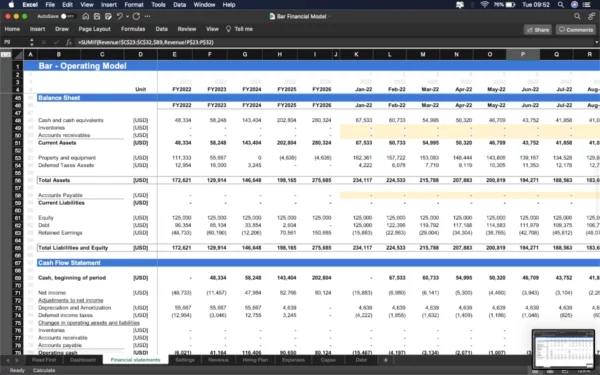600x375 pixels.
Task: Click Calculate in the status bar
Action: click(x=44, y=370)
